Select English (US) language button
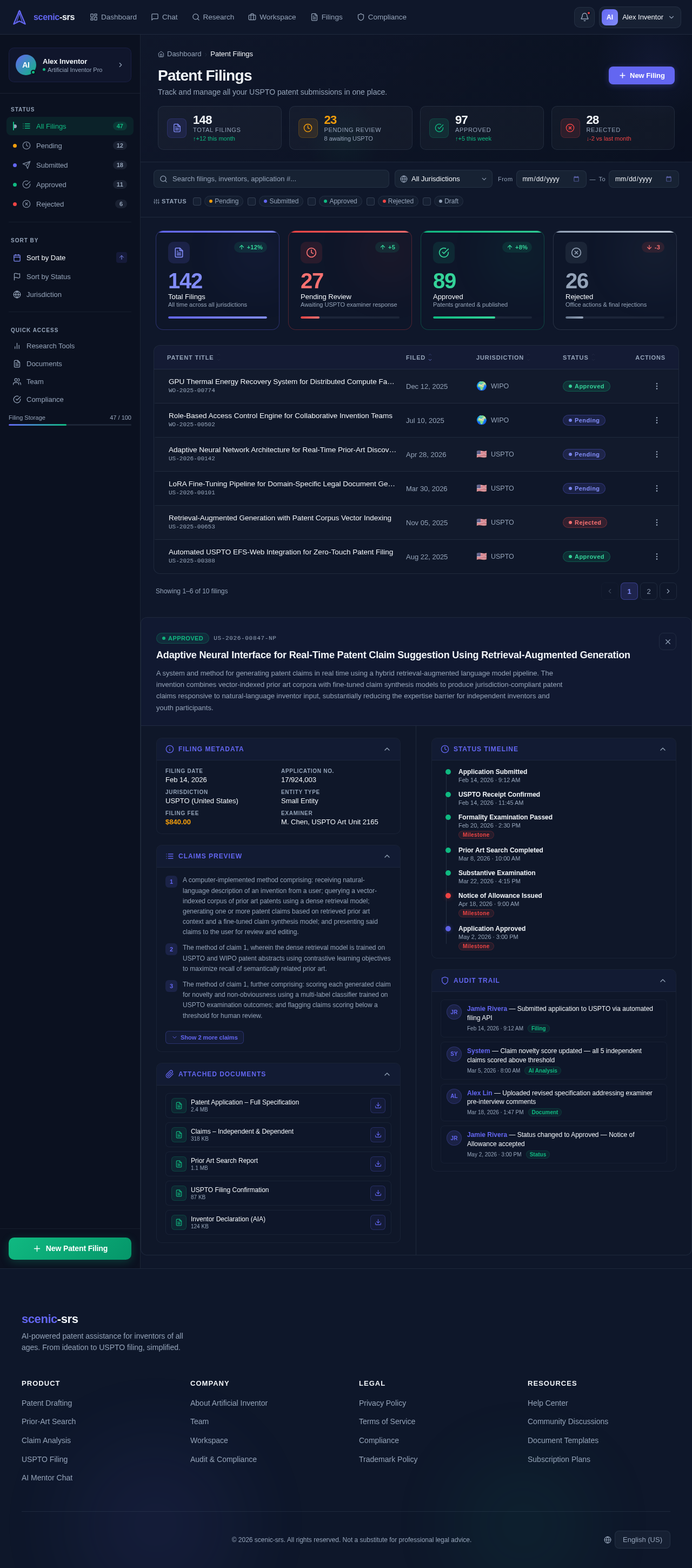This screenshot has height=1568, width=692. (x=642, y=1539)
